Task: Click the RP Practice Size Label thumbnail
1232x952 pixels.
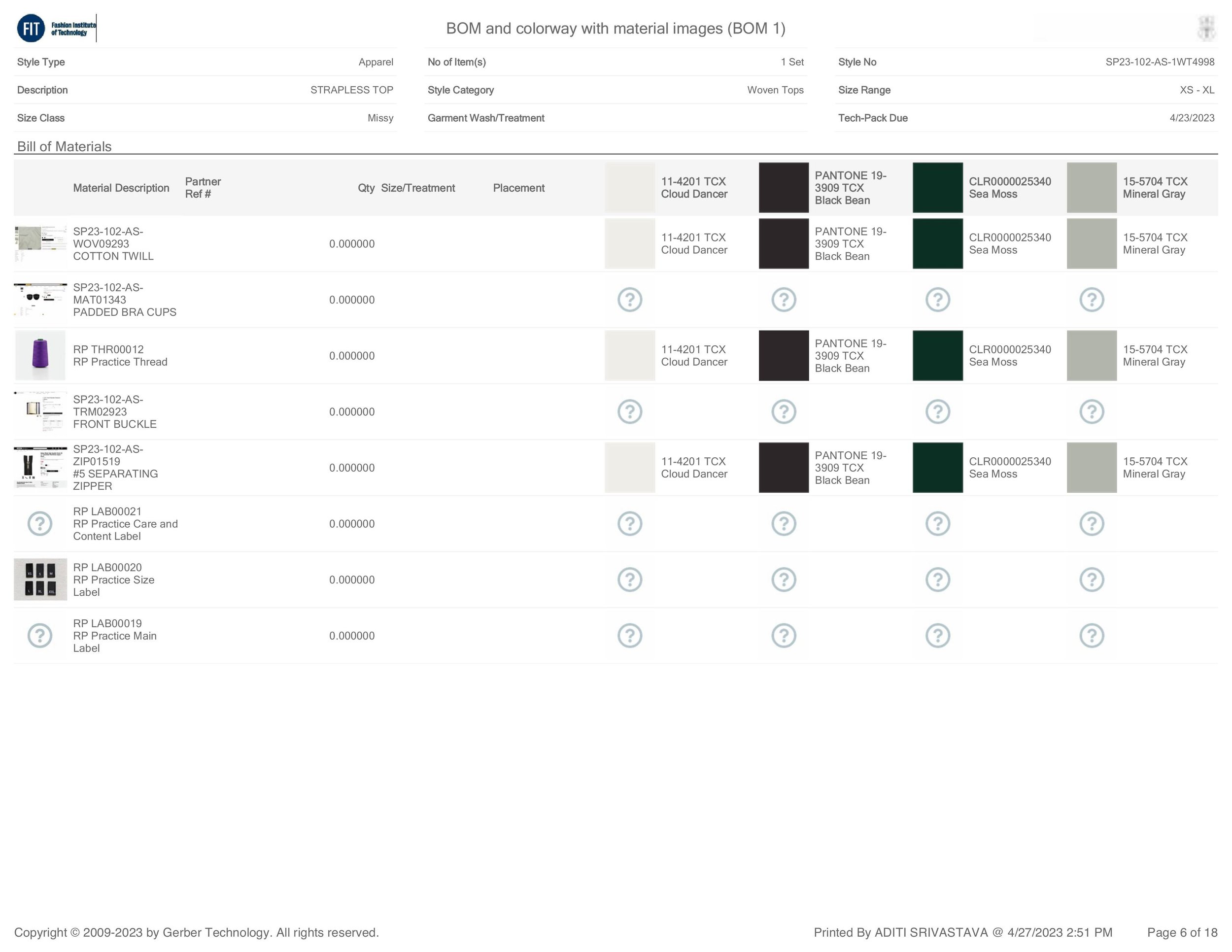Action: click(x=40, y=579)
